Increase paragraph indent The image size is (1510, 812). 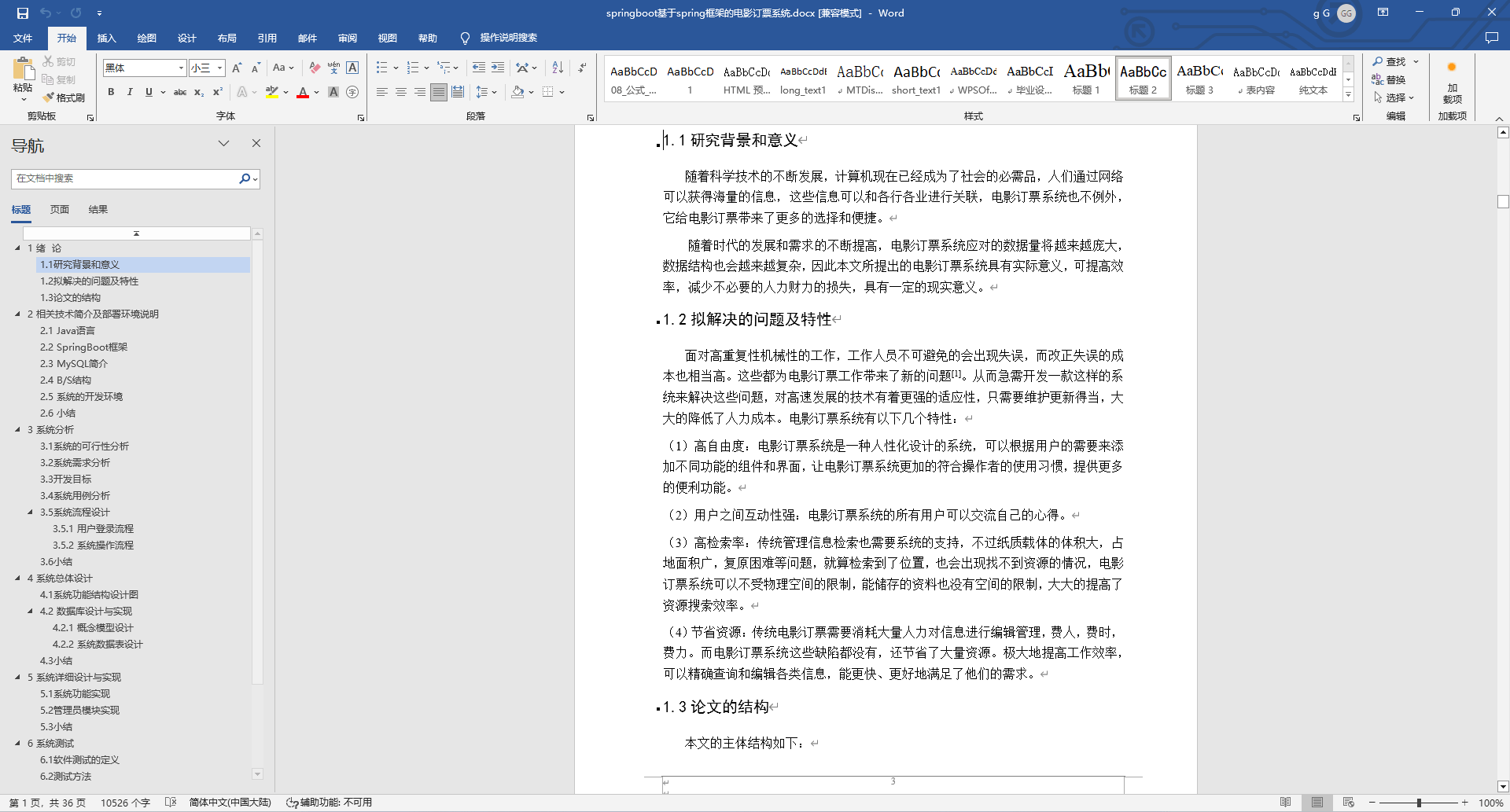(498, 68)
